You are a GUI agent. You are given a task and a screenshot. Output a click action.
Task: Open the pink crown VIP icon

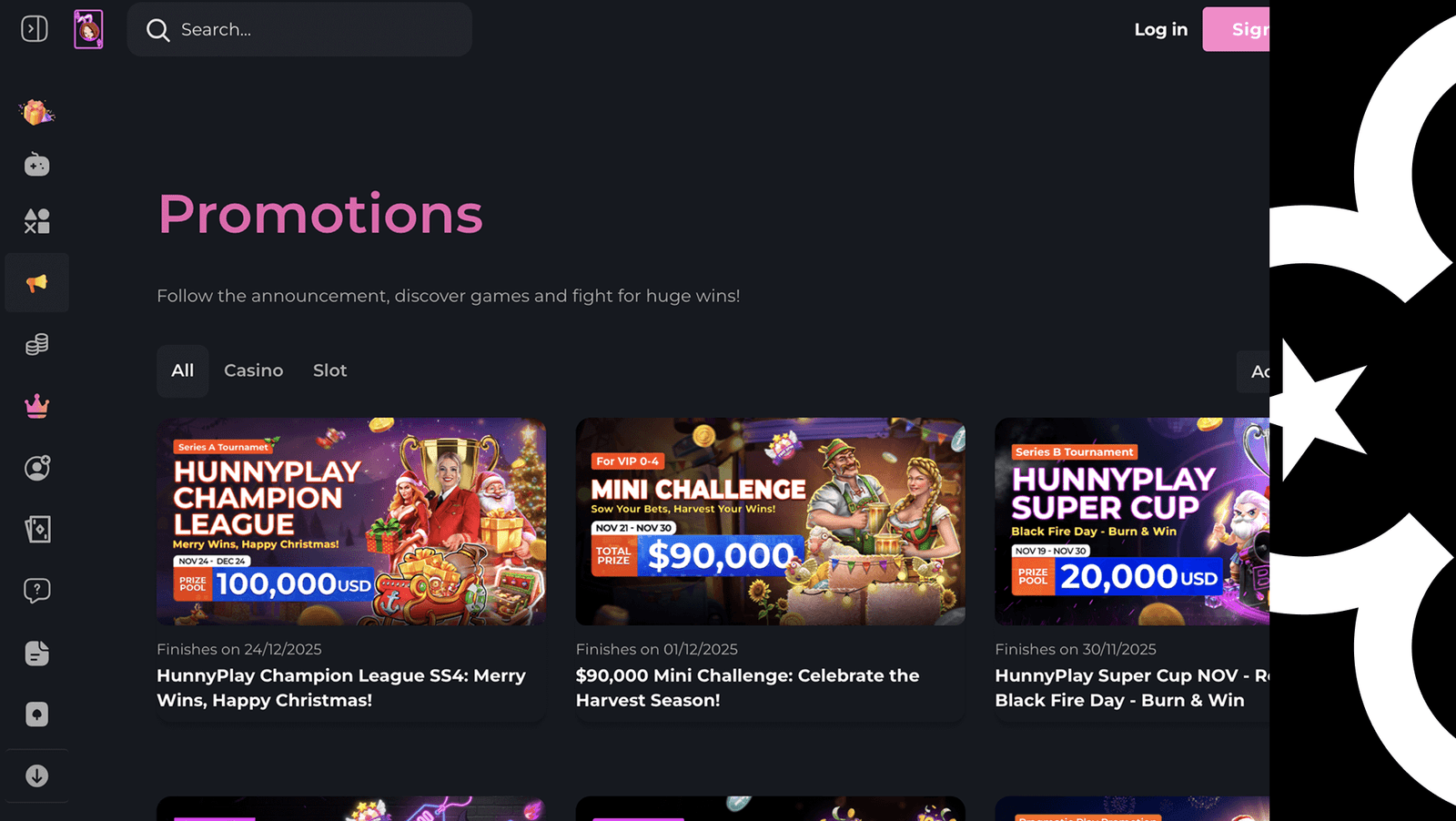[x=36, y=406]
